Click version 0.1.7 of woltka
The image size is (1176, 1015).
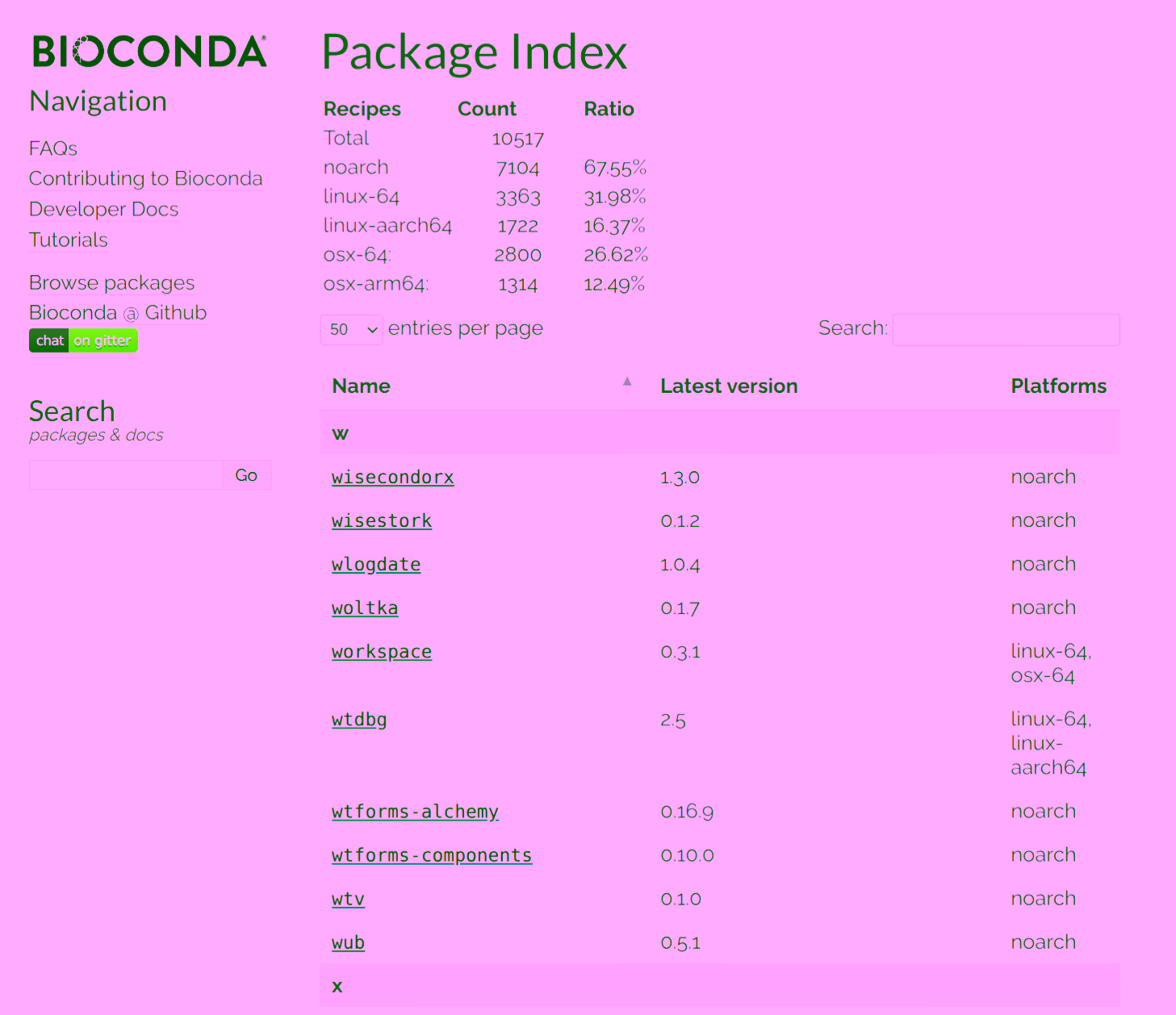[680, 608]
